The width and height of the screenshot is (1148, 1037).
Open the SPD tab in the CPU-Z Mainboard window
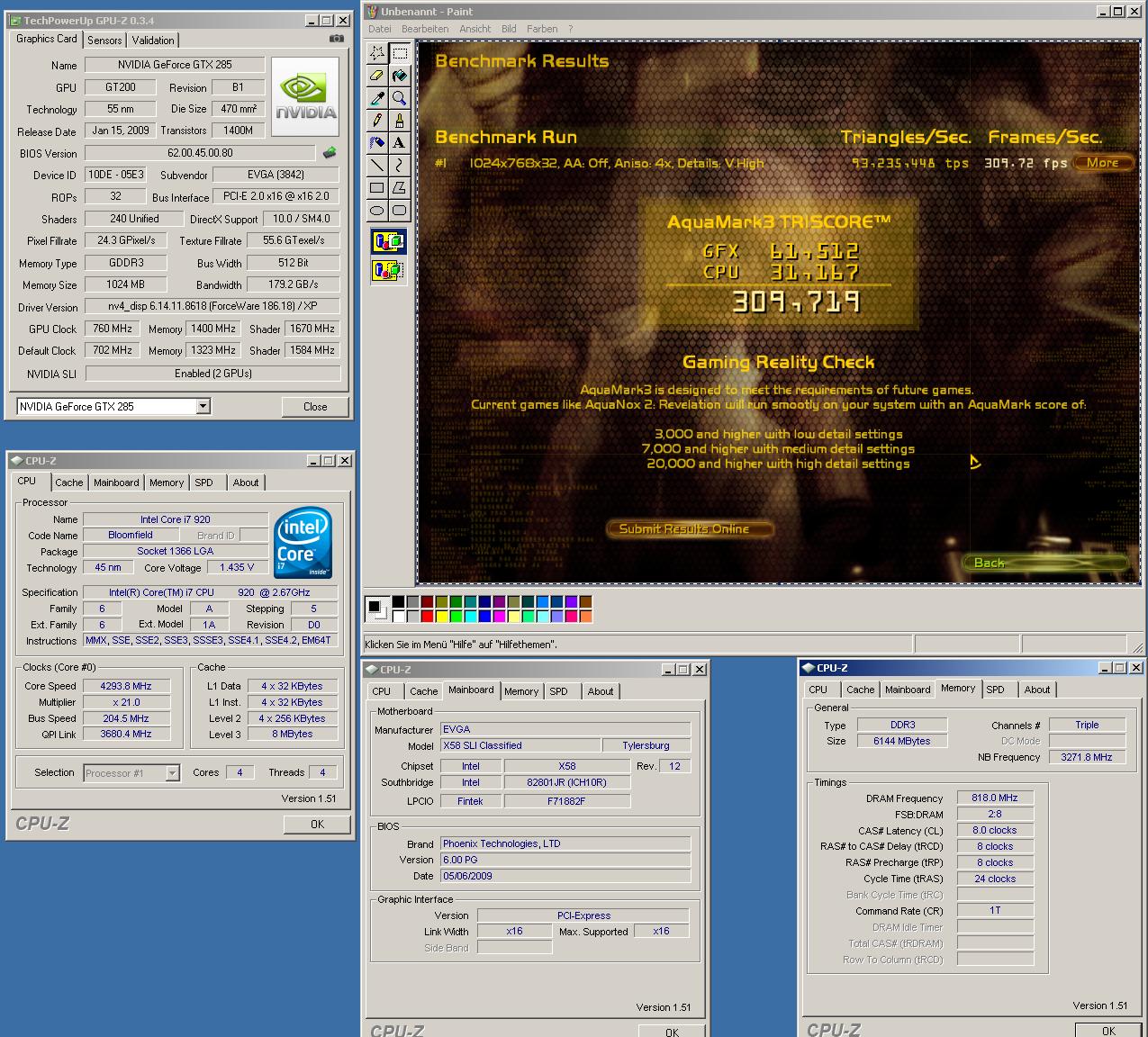pos(558,691)
